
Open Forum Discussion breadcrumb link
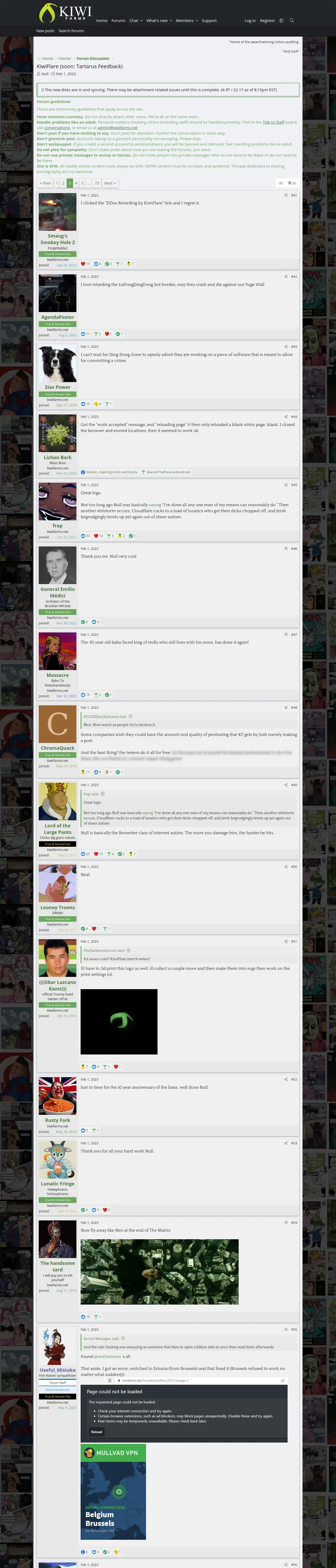tap(93, 59)
